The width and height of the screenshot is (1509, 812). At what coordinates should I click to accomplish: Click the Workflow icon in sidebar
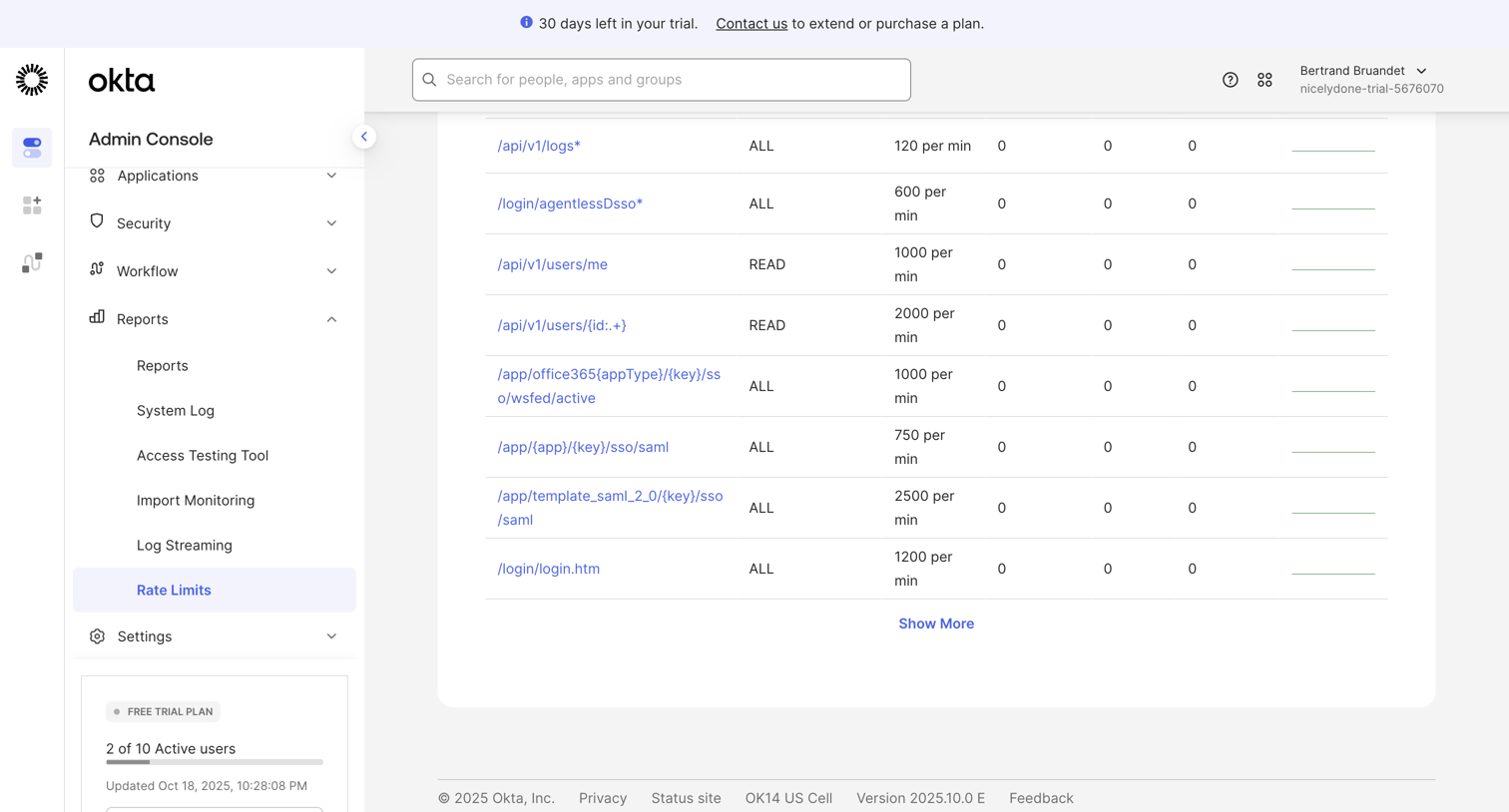(97, 269)
